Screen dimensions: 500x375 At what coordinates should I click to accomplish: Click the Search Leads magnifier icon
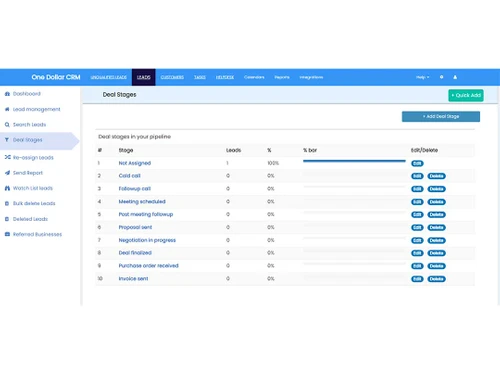7,125
